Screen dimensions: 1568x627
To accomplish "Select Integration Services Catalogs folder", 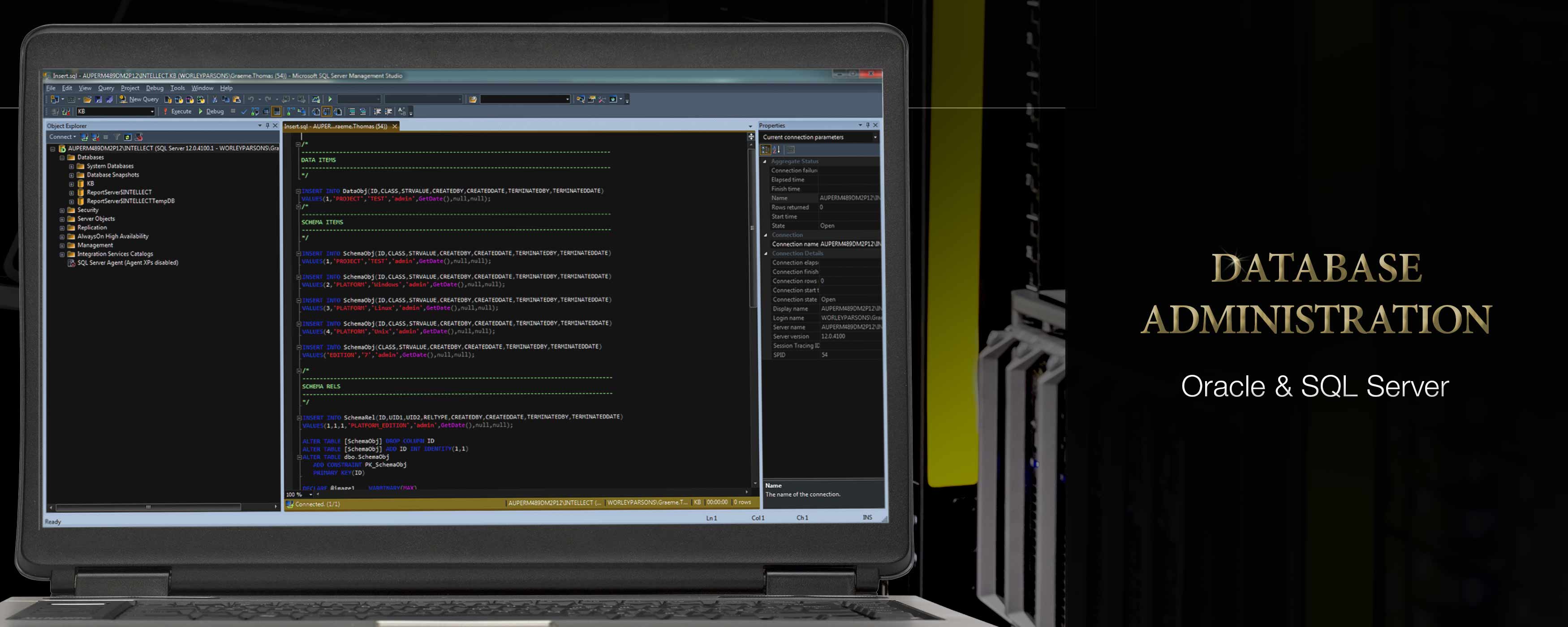I will pos(115,254).
